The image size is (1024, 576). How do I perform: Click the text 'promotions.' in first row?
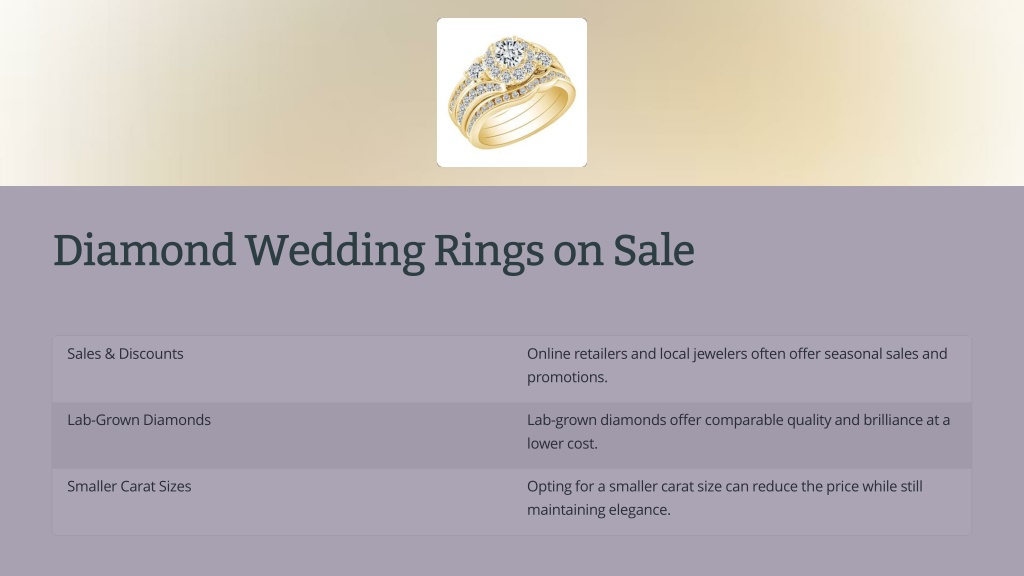[x=568, y=377]
